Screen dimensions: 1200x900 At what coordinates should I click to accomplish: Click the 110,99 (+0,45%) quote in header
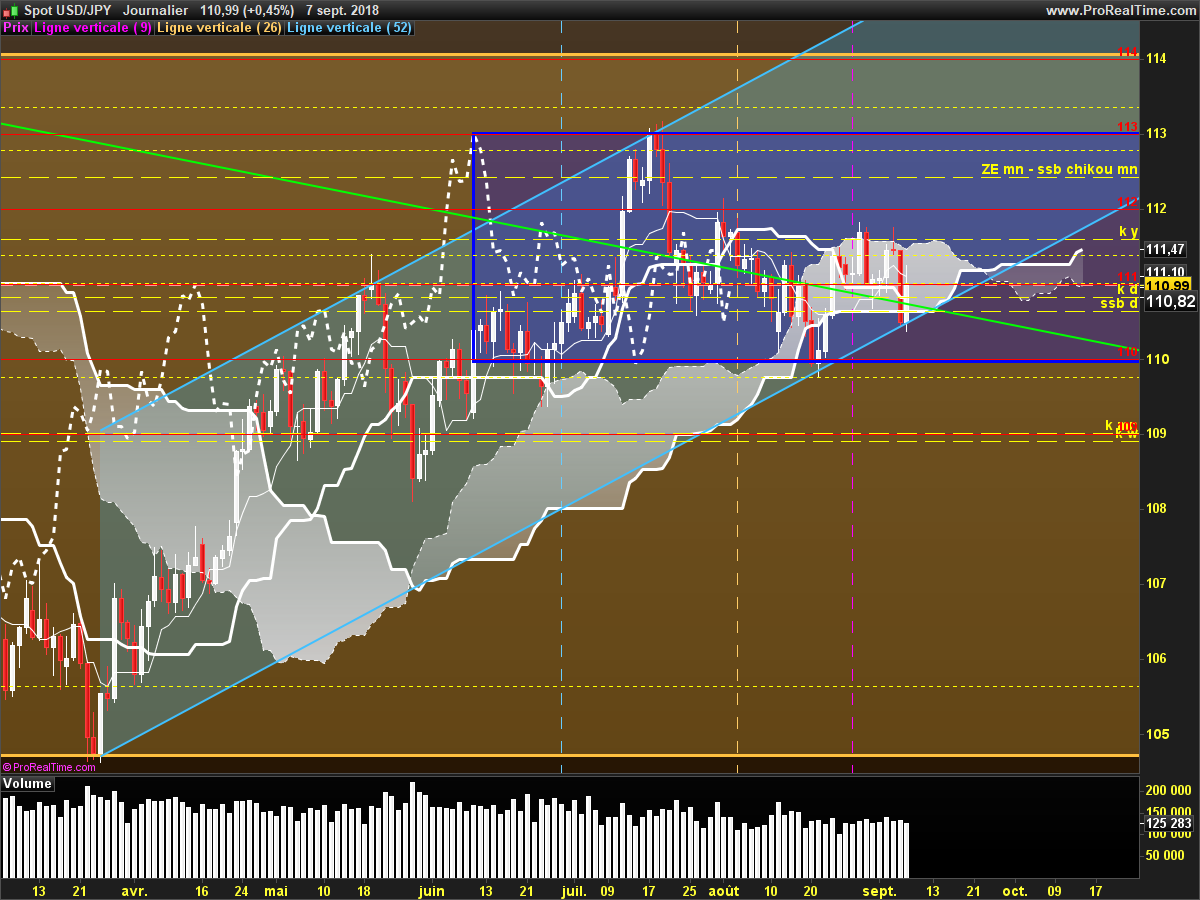point(247,10)
